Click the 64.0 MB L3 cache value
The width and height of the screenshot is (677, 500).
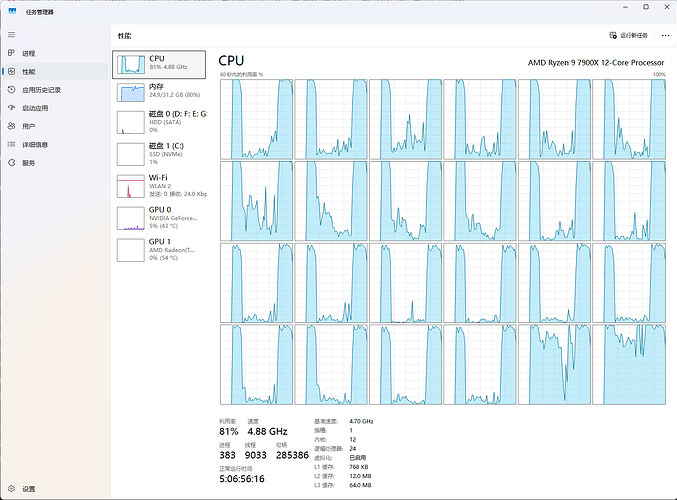[x=360, y=485]
